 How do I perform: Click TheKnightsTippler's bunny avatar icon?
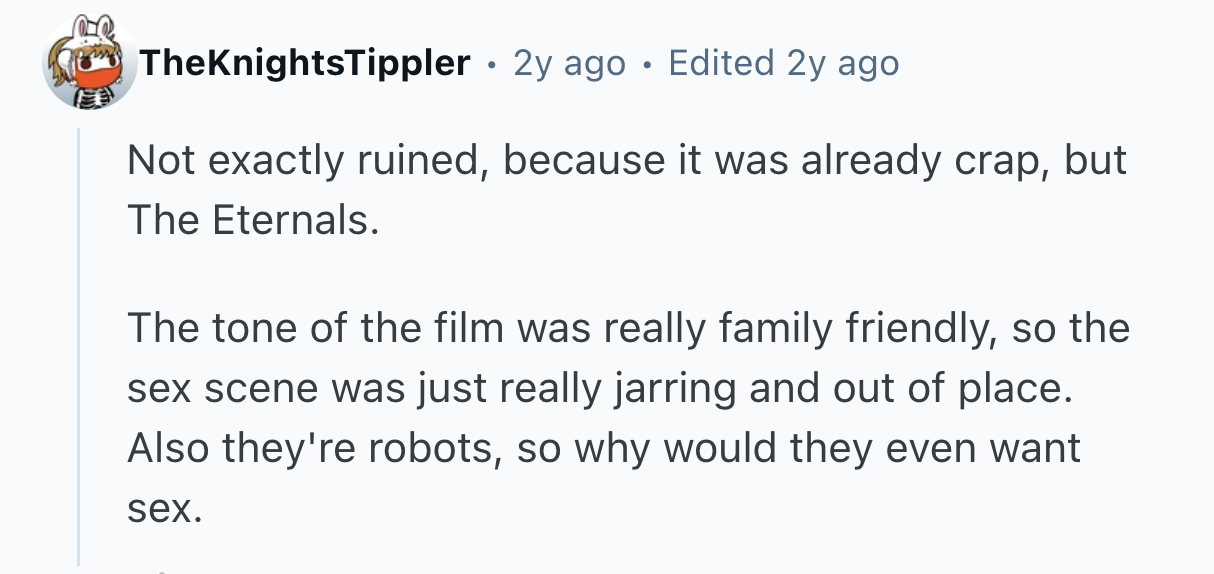tap(90, 65)
